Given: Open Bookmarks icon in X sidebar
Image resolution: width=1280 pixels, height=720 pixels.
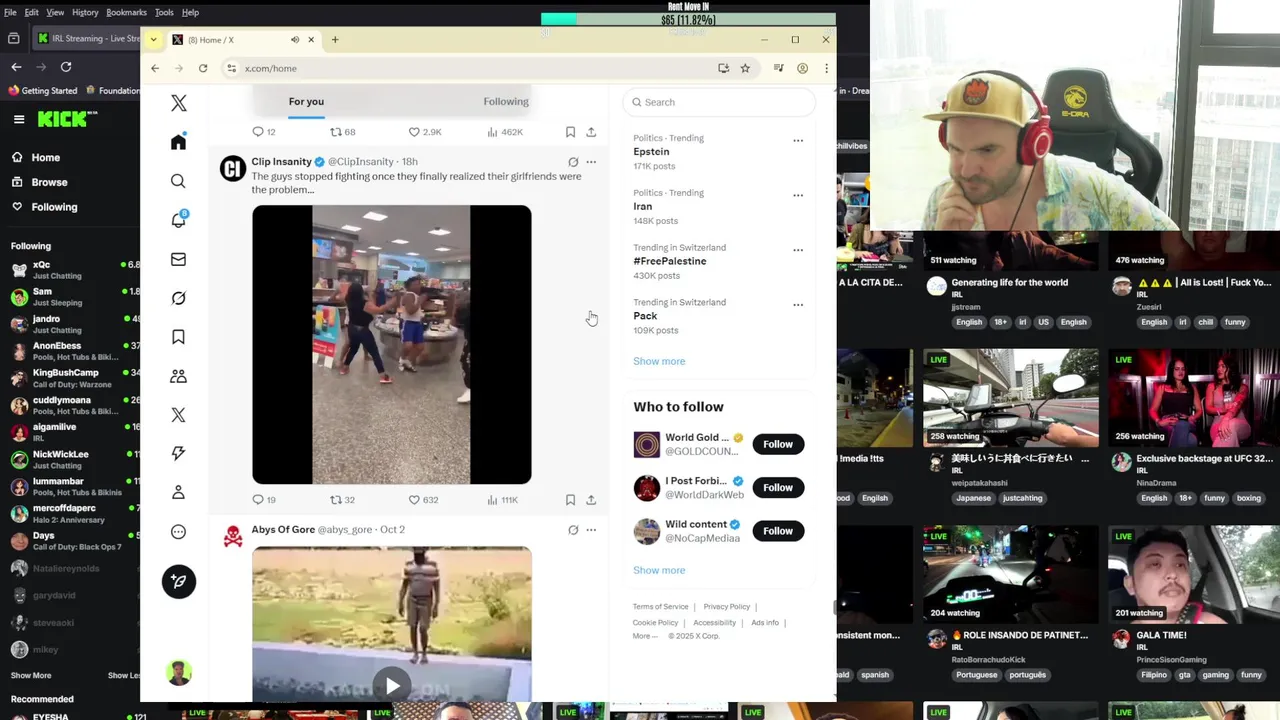Looking at the screenshot, I should [x=178, y=337].
